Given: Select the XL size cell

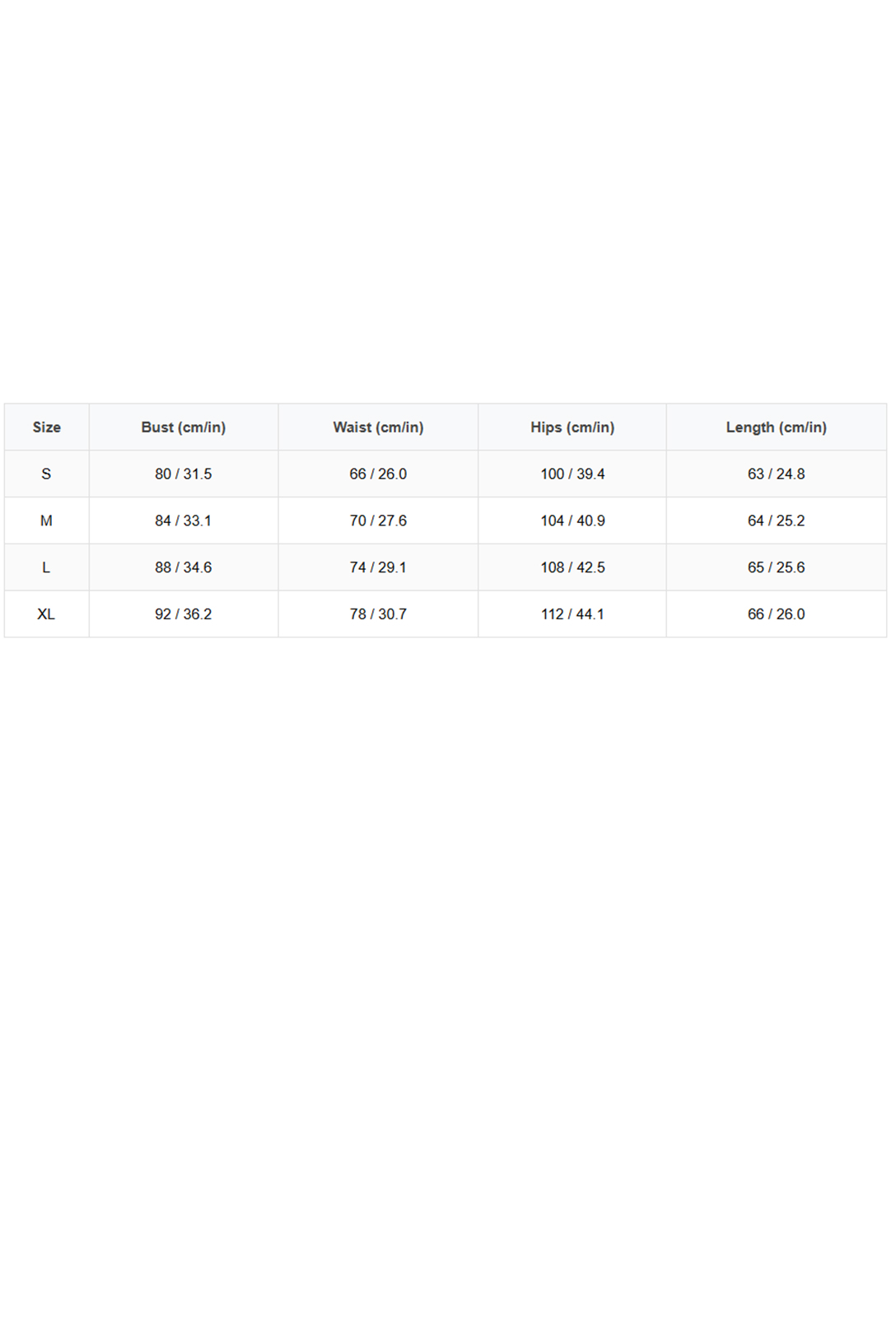Looking at the screenshot, I should click(47, 614).
